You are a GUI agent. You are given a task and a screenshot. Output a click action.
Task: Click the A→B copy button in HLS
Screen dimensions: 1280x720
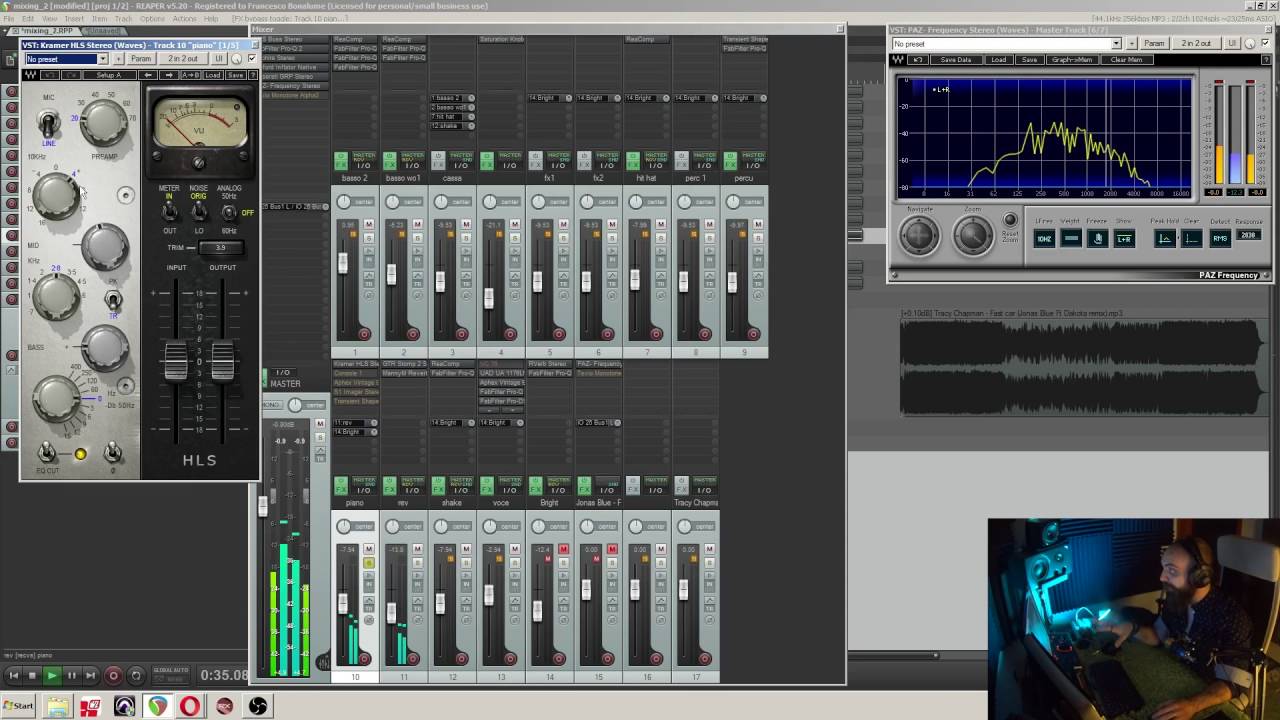tap(191, 75)
